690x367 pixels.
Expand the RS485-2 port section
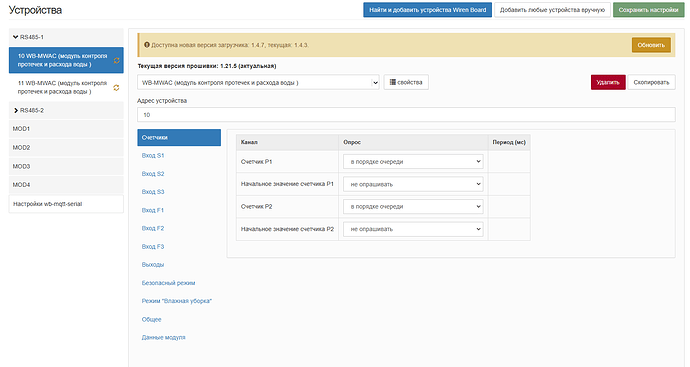point(16,110)
